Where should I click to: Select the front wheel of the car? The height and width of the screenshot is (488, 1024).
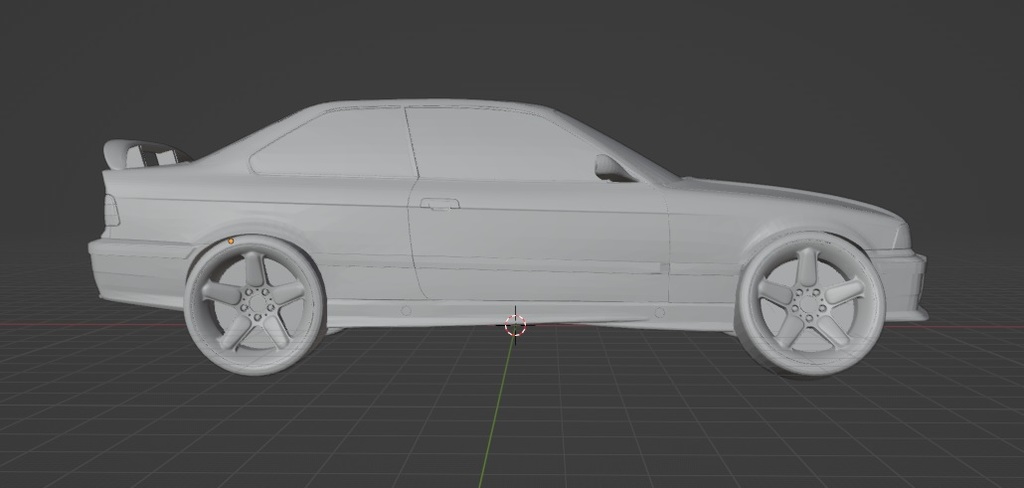tap(810, 305)
